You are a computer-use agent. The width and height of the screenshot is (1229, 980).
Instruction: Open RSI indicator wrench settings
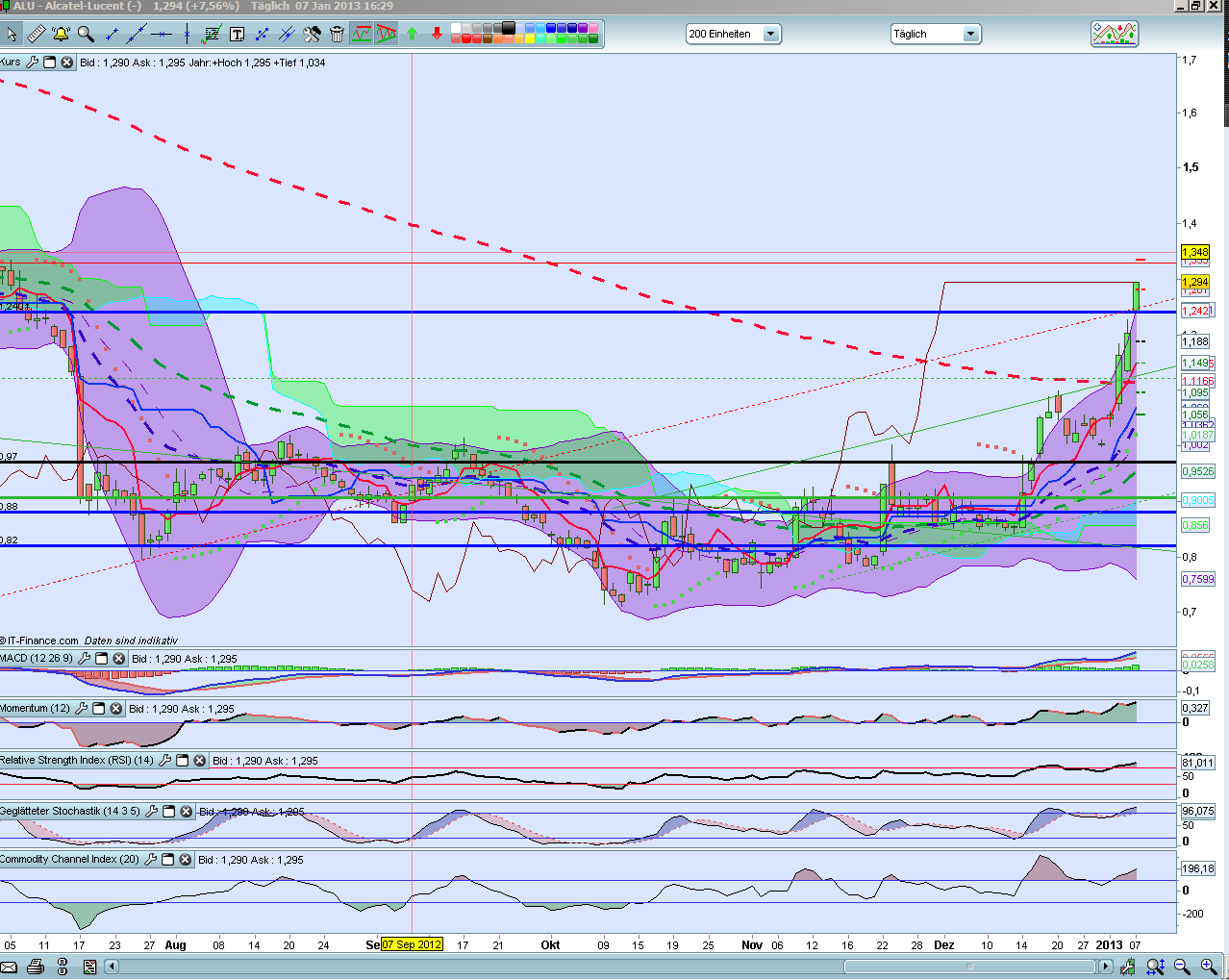click(164, 761)
